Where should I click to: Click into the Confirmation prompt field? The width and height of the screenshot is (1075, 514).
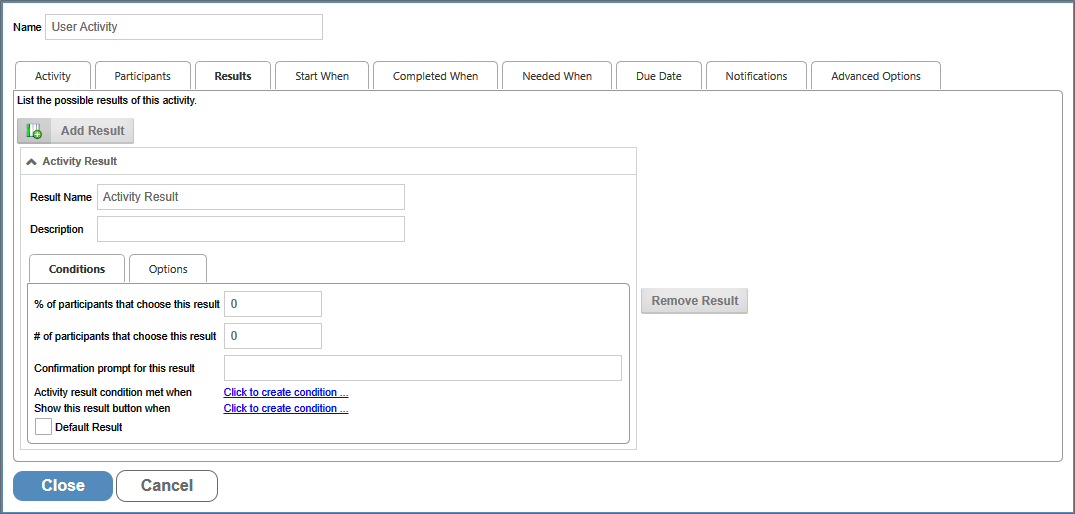coord(422,368)
